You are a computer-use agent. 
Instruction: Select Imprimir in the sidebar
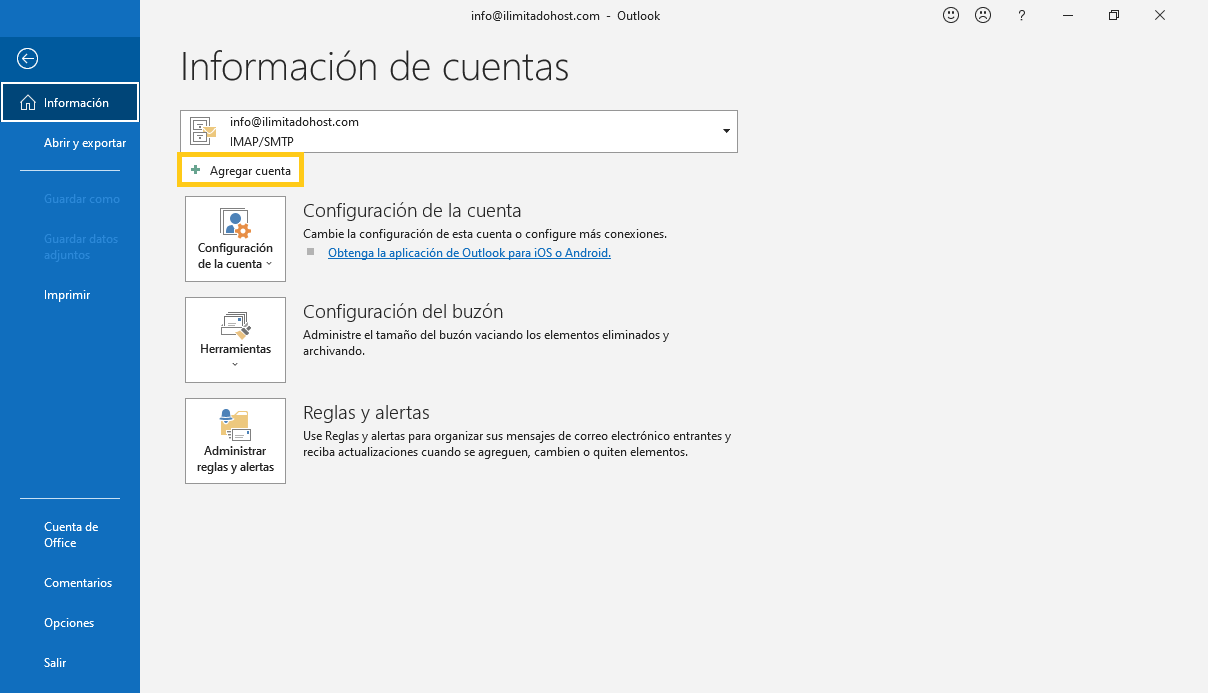(x=67, y=295)
